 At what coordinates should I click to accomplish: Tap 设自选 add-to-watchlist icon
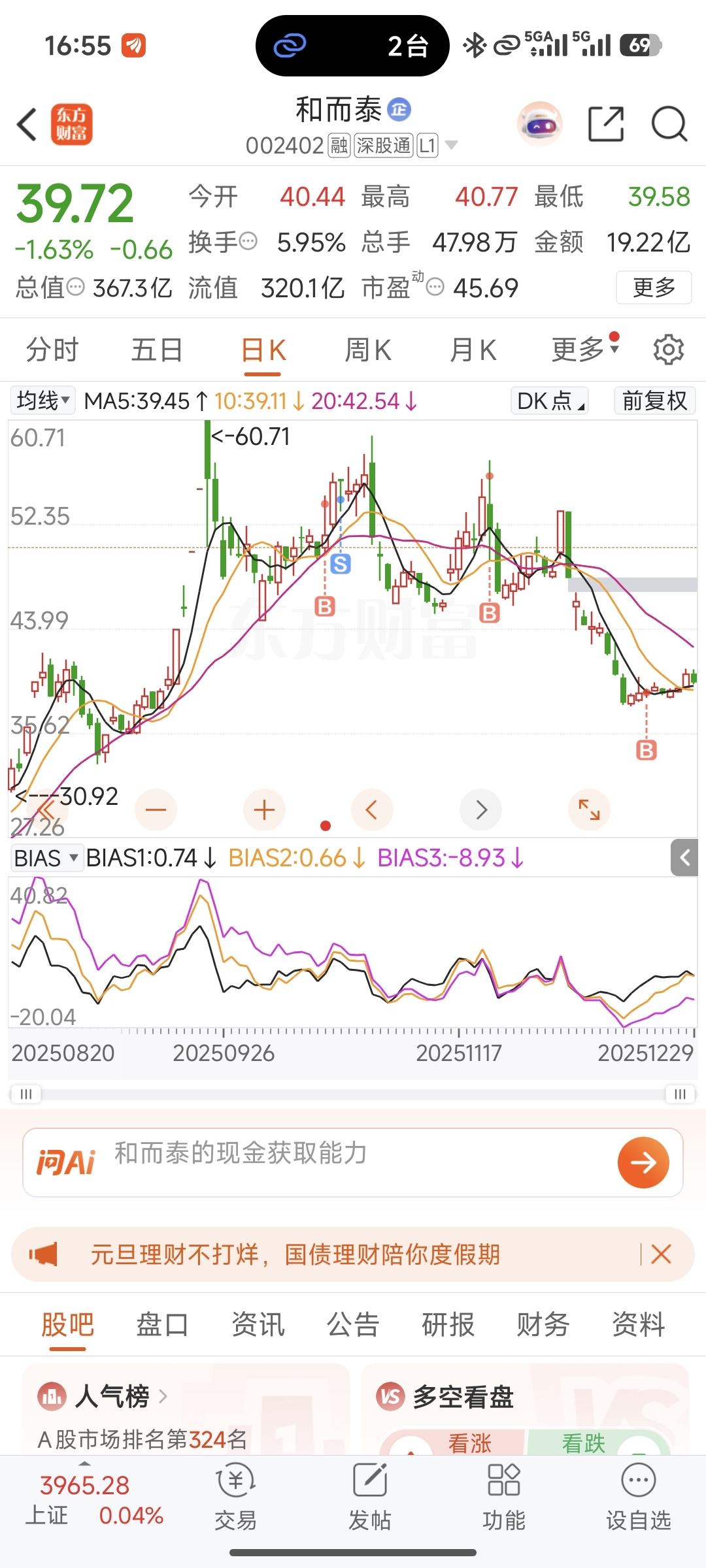(639, 1496)
